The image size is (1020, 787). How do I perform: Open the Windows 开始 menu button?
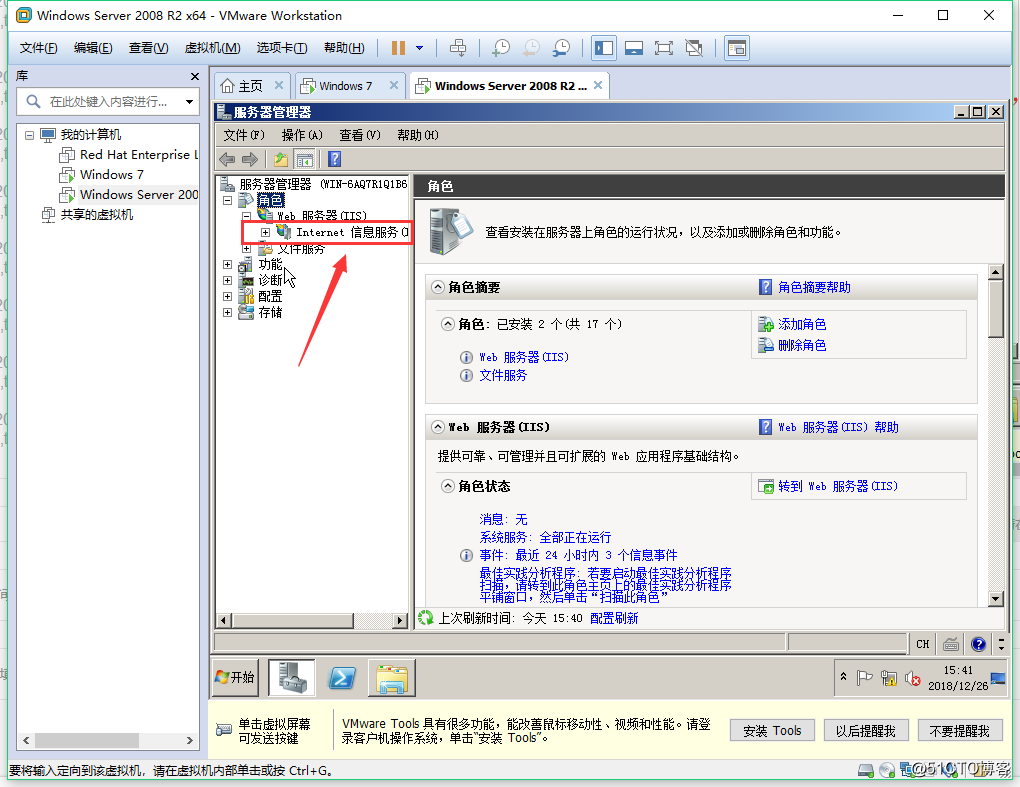pos(235,677)
